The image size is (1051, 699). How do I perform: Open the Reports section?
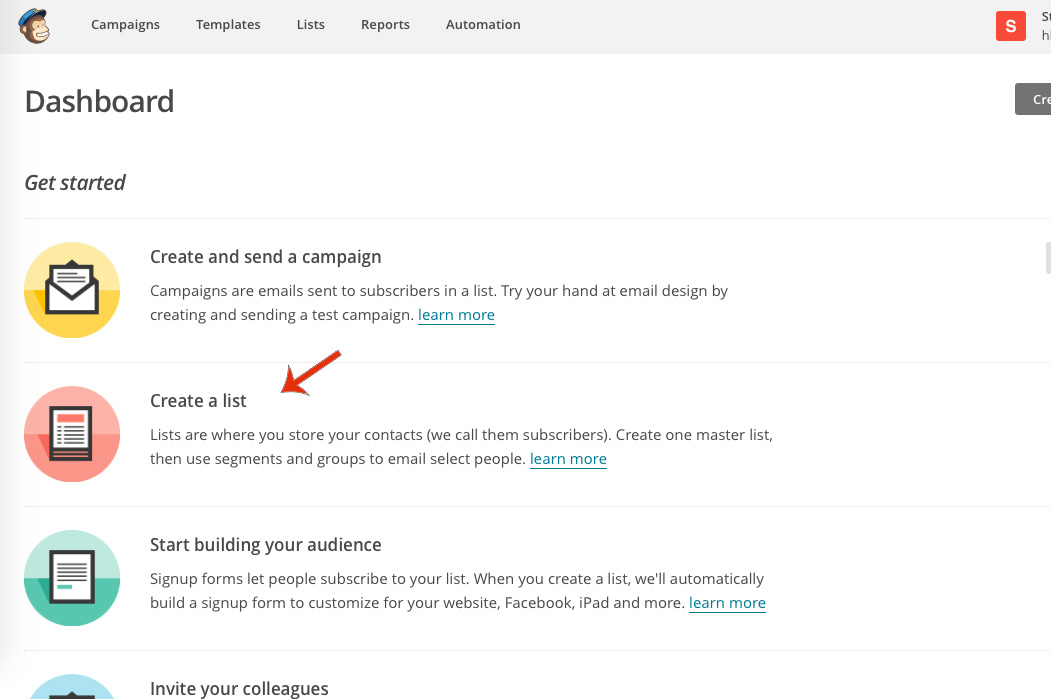(385, 25)
